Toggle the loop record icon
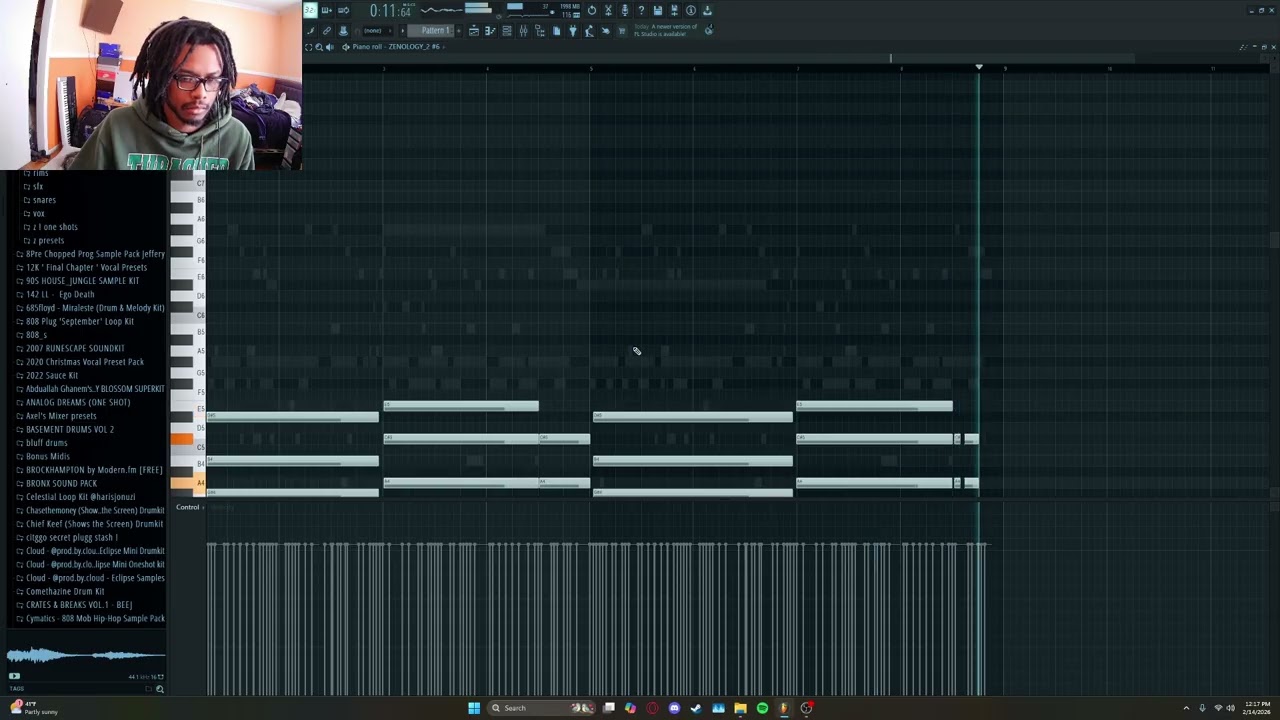Viewport: 1280px width, 720px height. [343, 10]
